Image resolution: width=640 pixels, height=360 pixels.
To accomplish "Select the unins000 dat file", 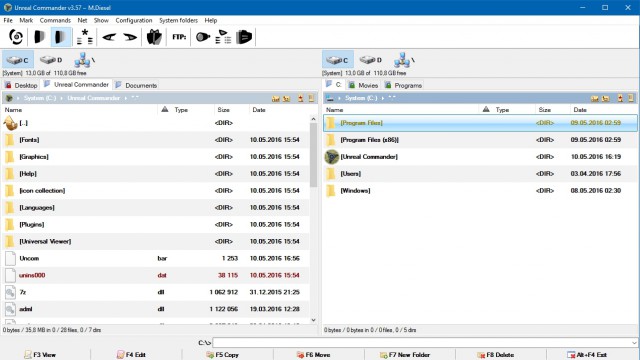I will click(x=156, y=276).
